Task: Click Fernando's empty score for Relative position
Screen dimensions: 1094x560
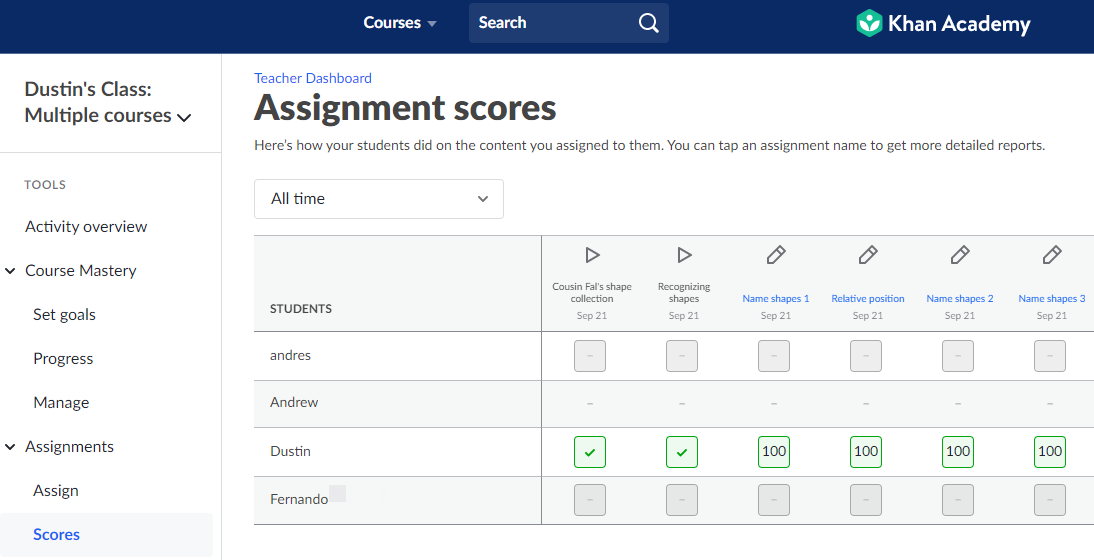Action: click(x=866, y=500)
